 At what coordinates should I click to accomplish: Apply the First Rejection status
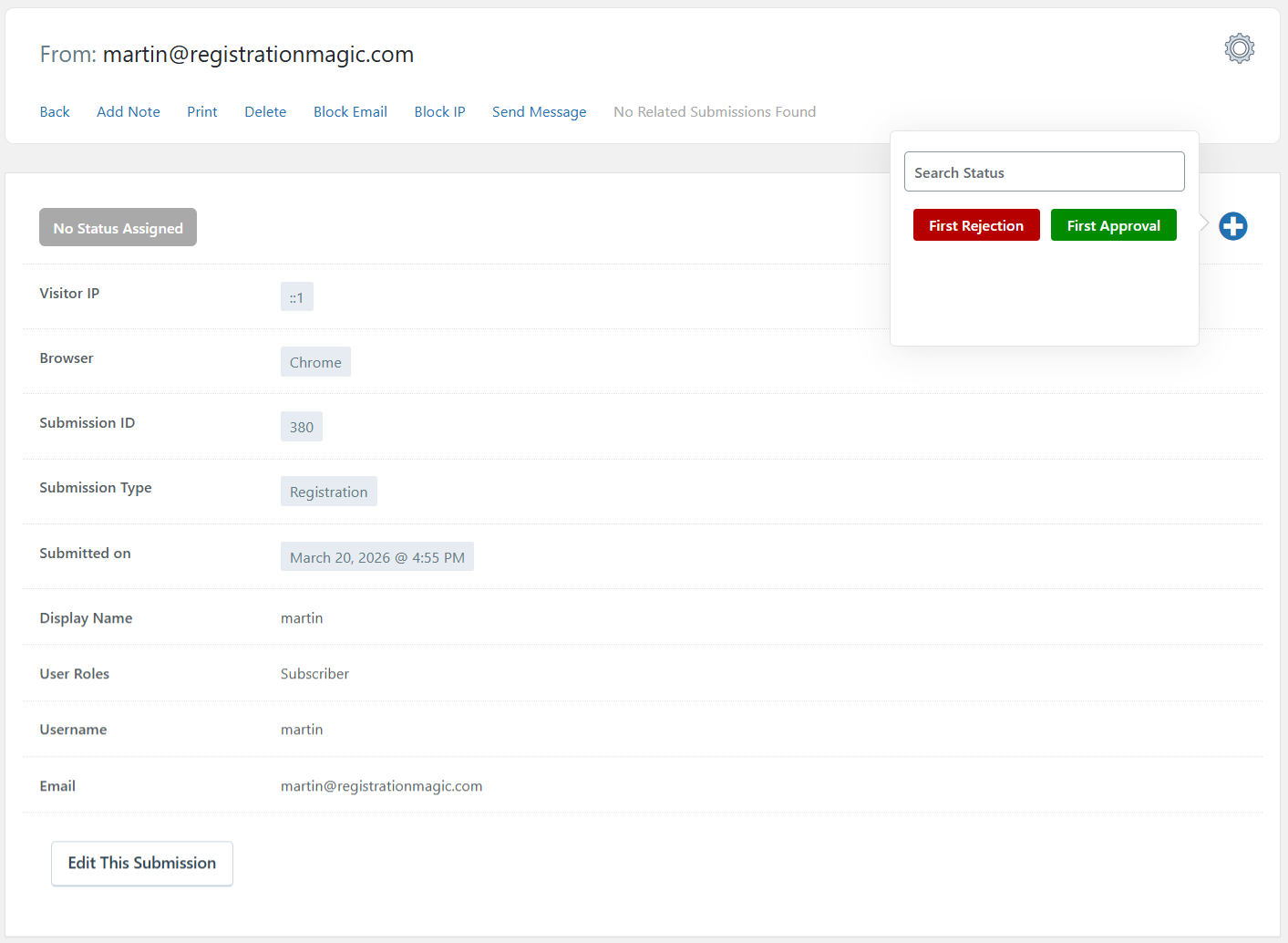(976, 225)
